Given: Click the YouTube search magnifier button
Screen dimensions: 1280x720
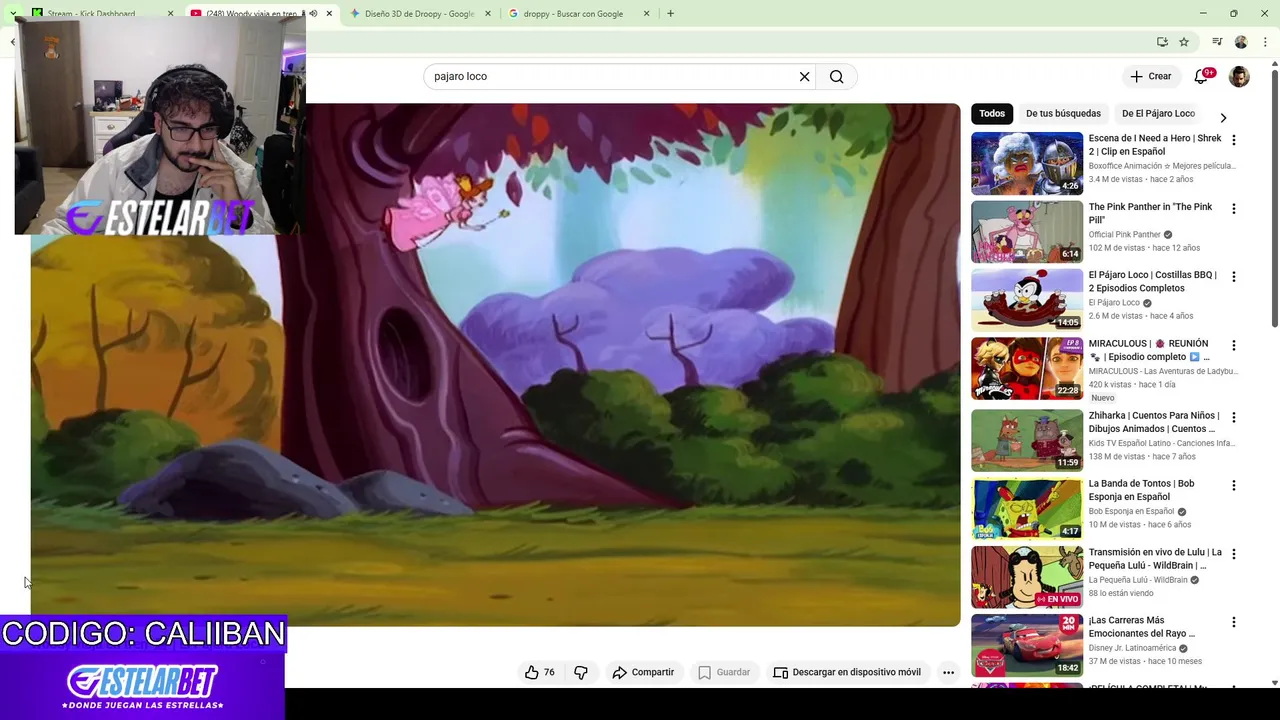Looking at the screenshot, I should [836, 77].
